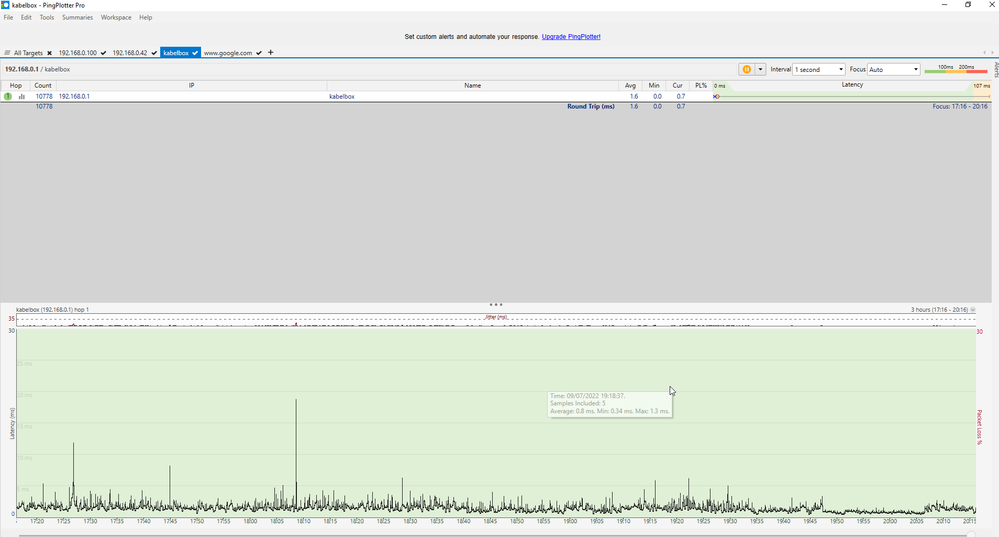Open the Interval dropdown showing 1 second

pyautogui.click(x=819, y=70)
